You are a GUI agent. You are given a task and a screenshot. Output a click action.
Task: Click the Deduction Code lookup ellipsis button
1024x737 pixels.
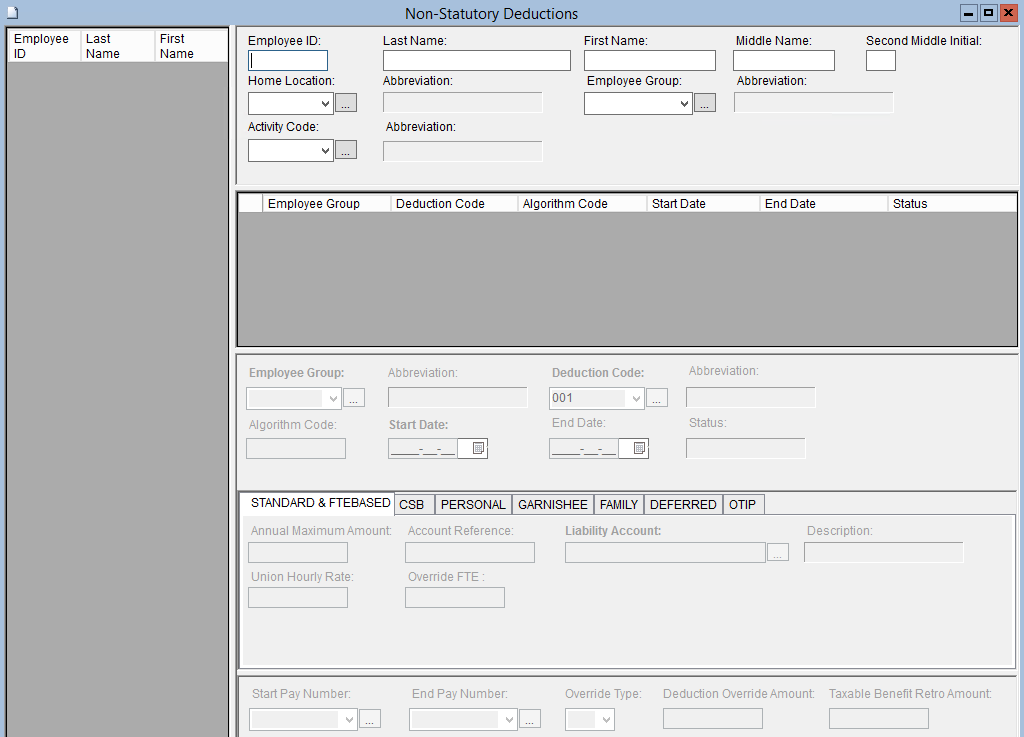[x=656, y=398]
